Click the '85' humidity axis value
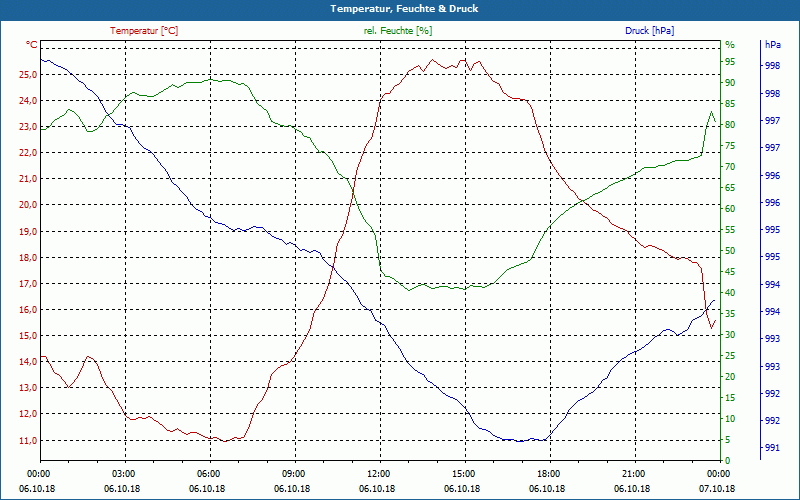The width and height of the screenshot is (800, 500). (730, 104)
